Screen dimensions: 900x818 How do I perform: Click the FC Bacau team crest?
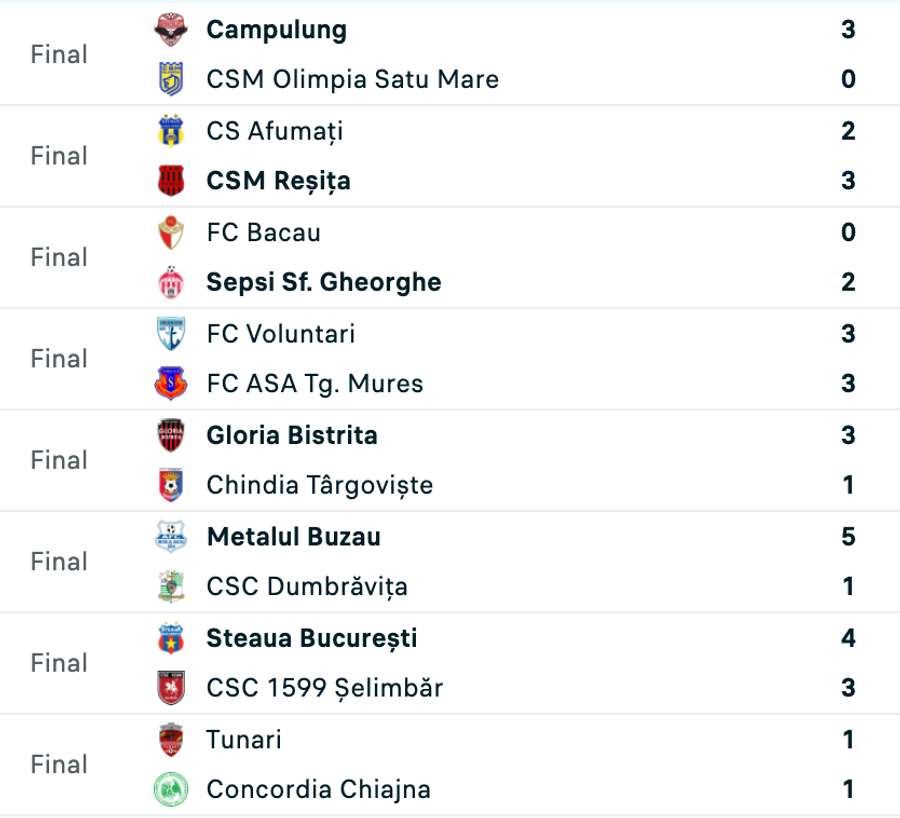click(x=171, y=233)
